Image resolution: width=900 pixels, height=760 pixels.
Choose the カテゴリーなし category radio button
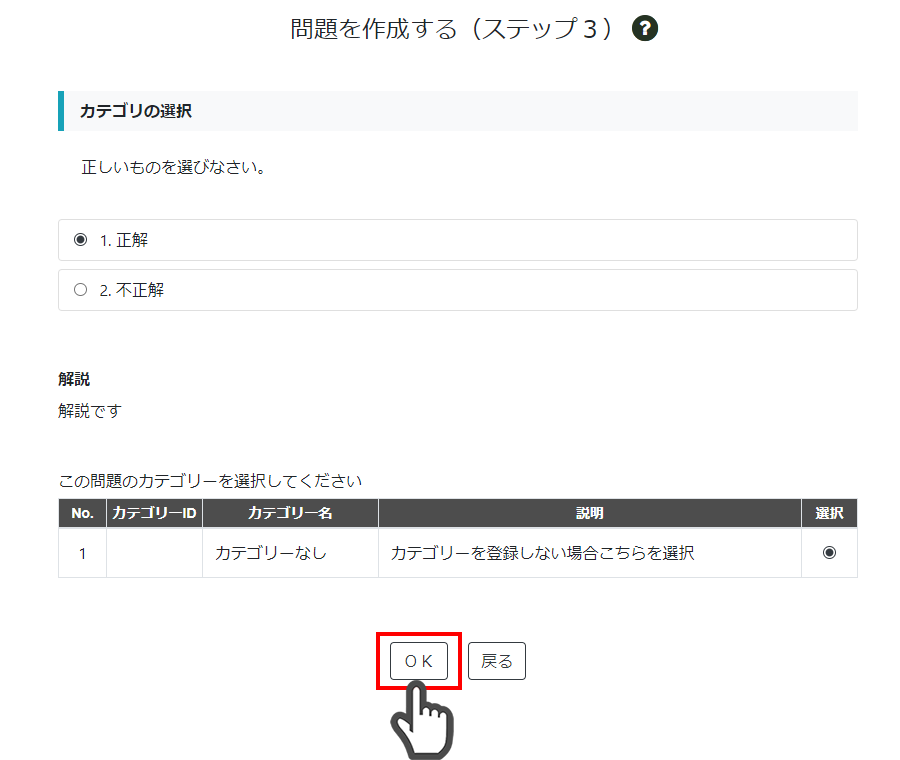[x=829, y=552]
